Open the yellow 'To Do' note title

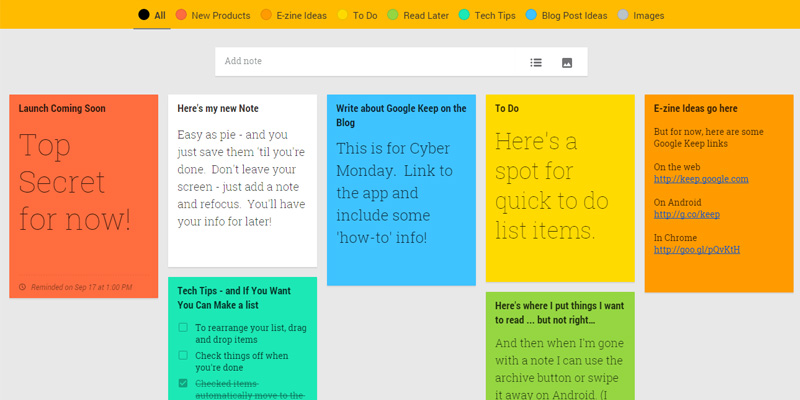507,108
